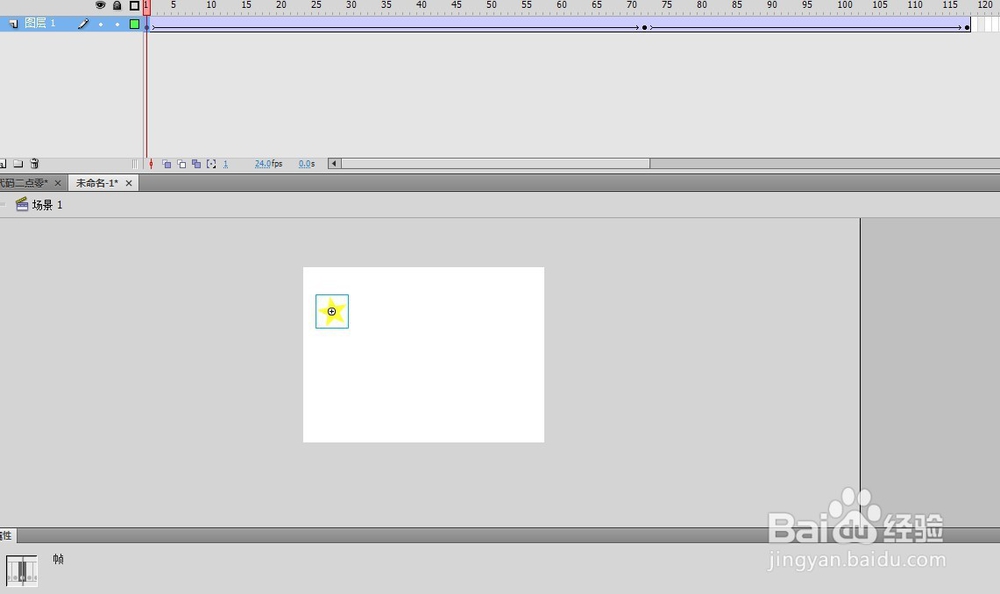Click 场景 1 scene label
This screenshot has width=1000, height=594.
[47, 205]
